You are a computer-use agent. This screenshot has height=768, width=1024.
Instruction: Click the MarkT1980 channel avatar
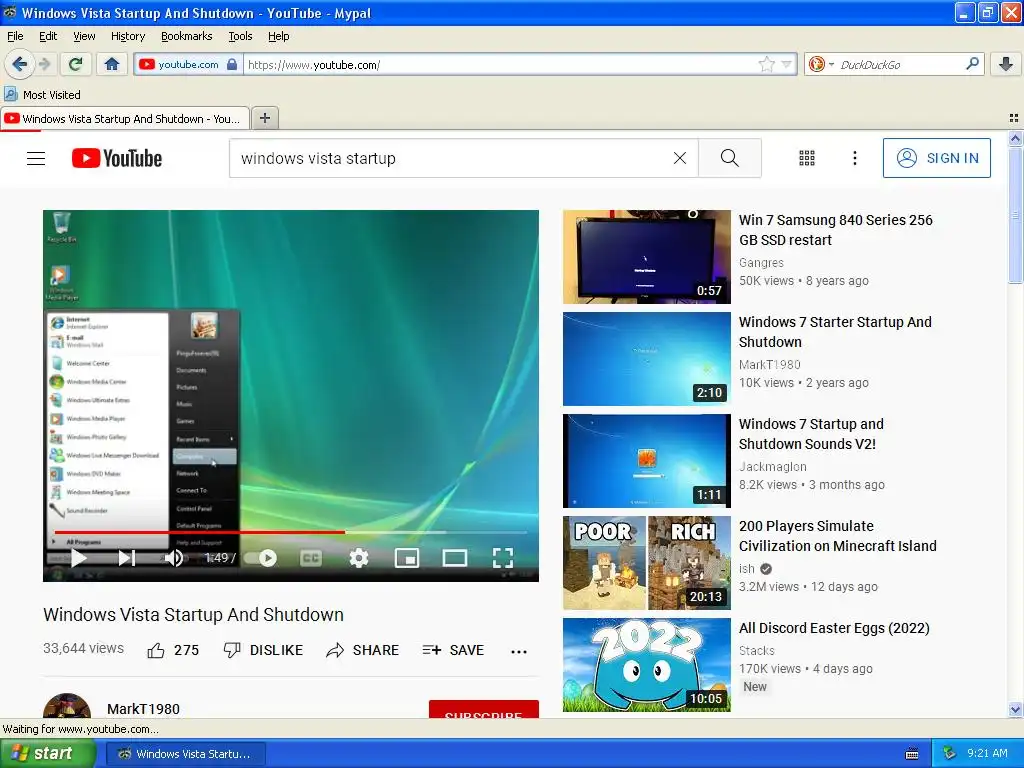point(67,706)
